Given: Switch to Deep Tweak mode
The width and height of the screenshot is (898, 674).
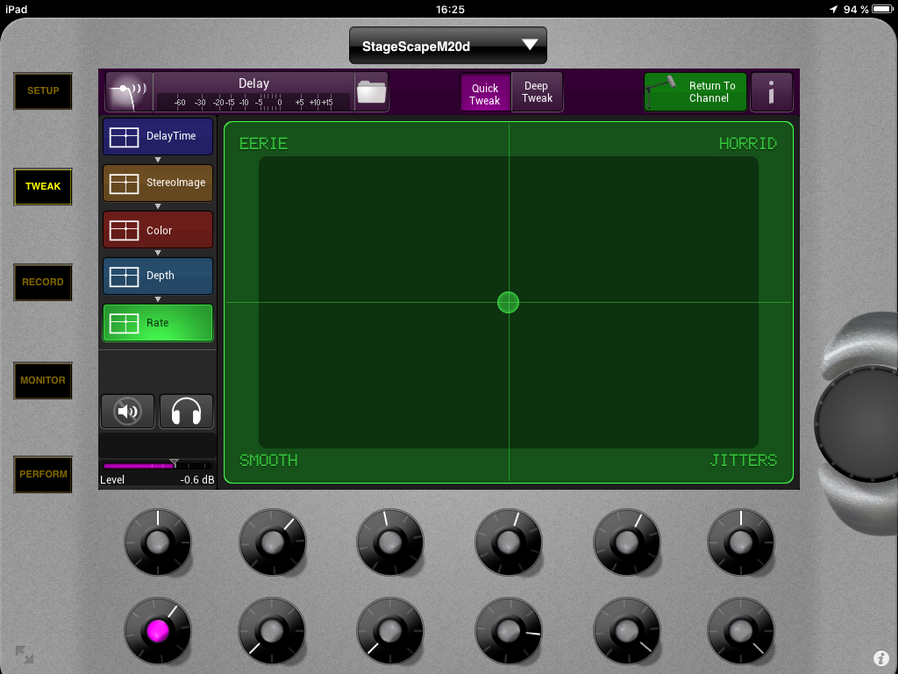Looking at the screenshot, I should pyautogui.click(x=537, y=92).
